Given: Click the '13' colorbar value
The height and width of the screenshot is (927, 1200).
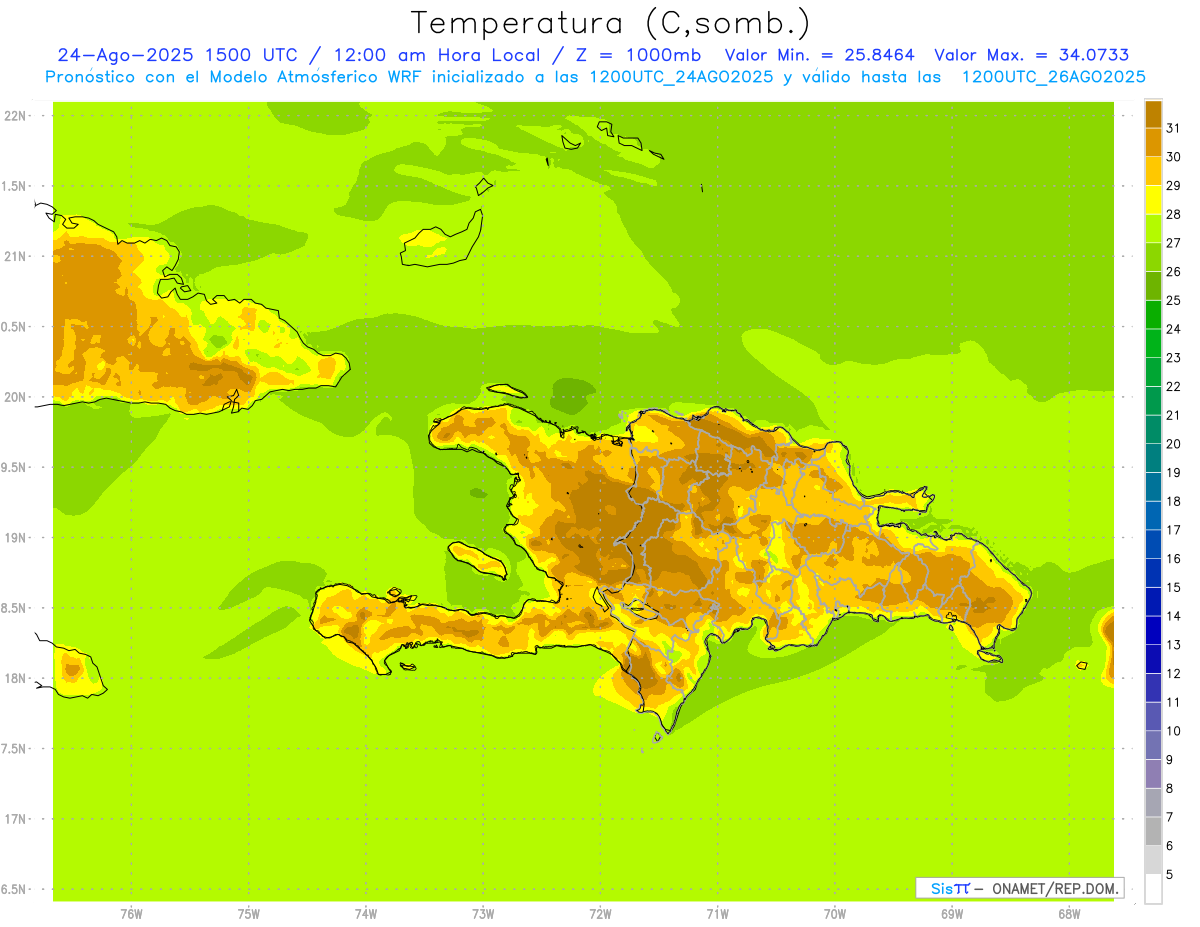Looking at the screenshot, I should (x=1173, y=645).
